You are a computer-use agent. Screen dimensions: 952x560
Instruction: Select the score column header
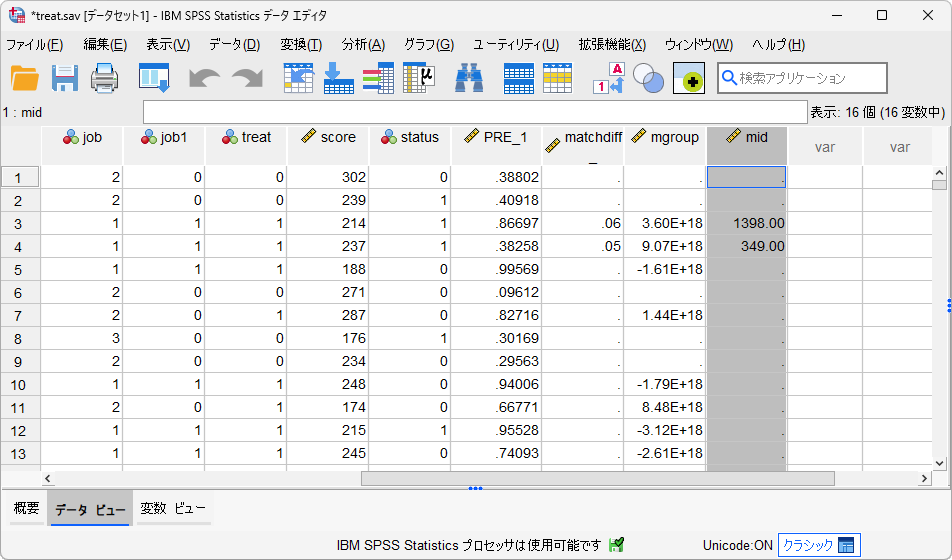coord(328,145)
